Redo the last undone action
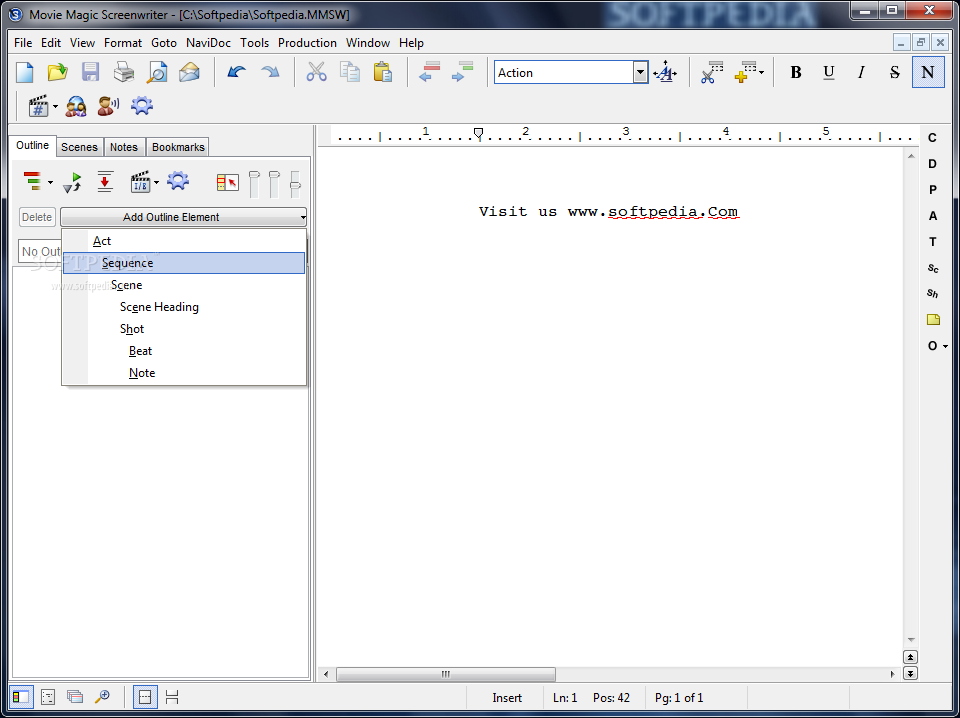The image size is (960, 718). [x=269, y=72]
